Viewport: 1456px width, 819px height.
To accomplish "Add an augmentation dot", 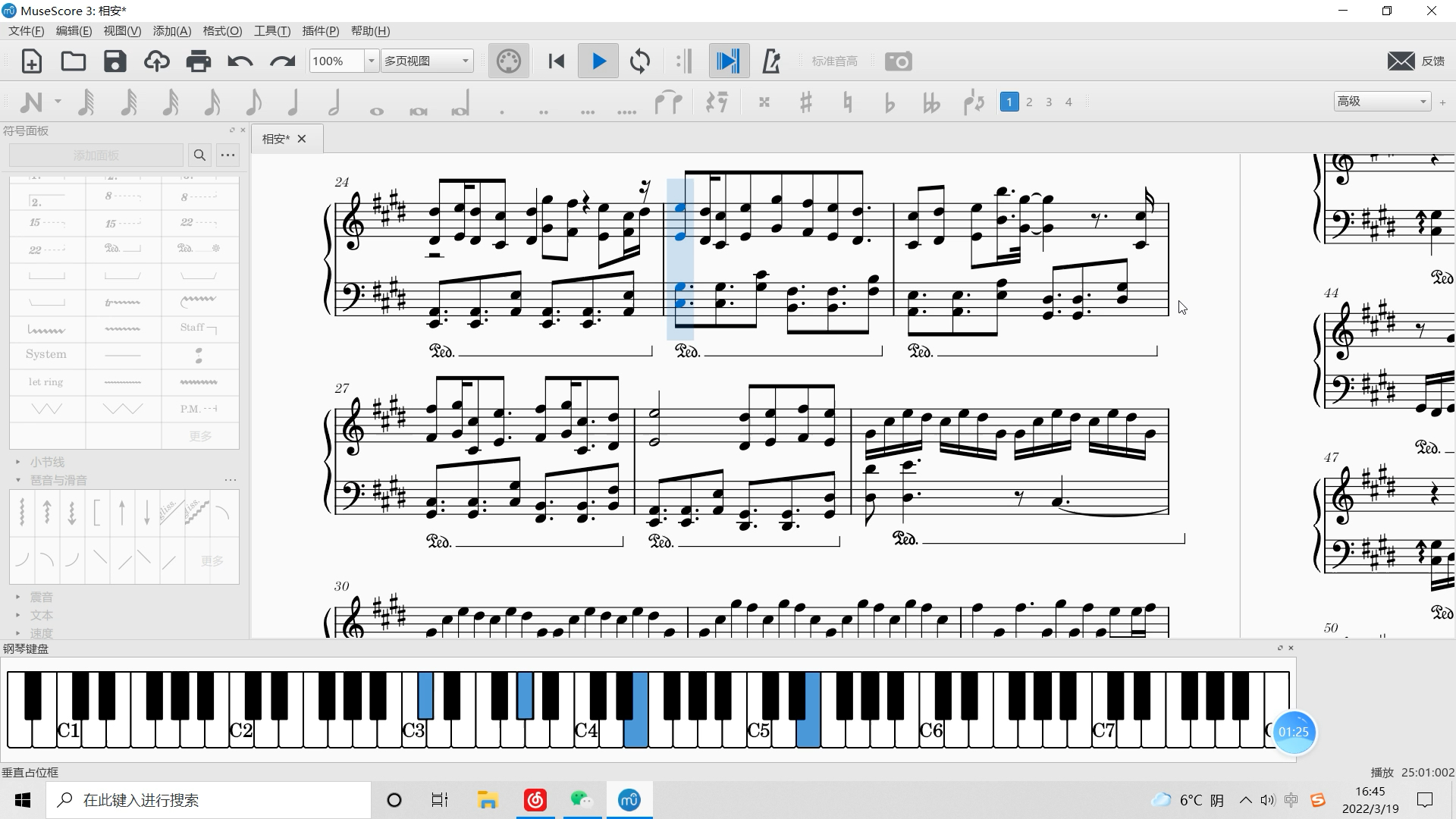I will pos(502,111).
